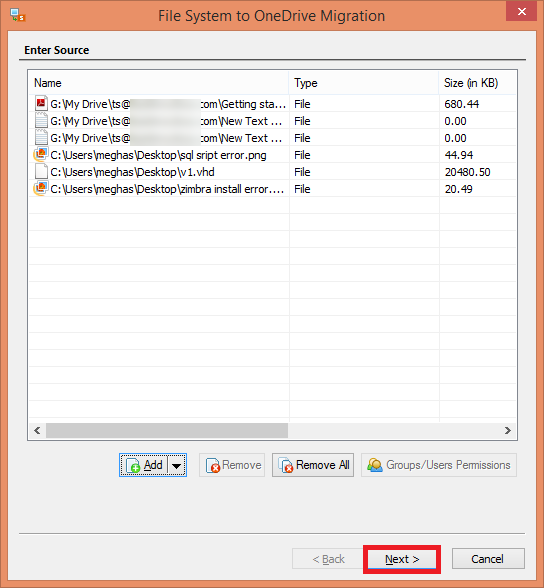Click the Remove All button label
This screenshot has width=544, height=588.
[x=322, y=465]
